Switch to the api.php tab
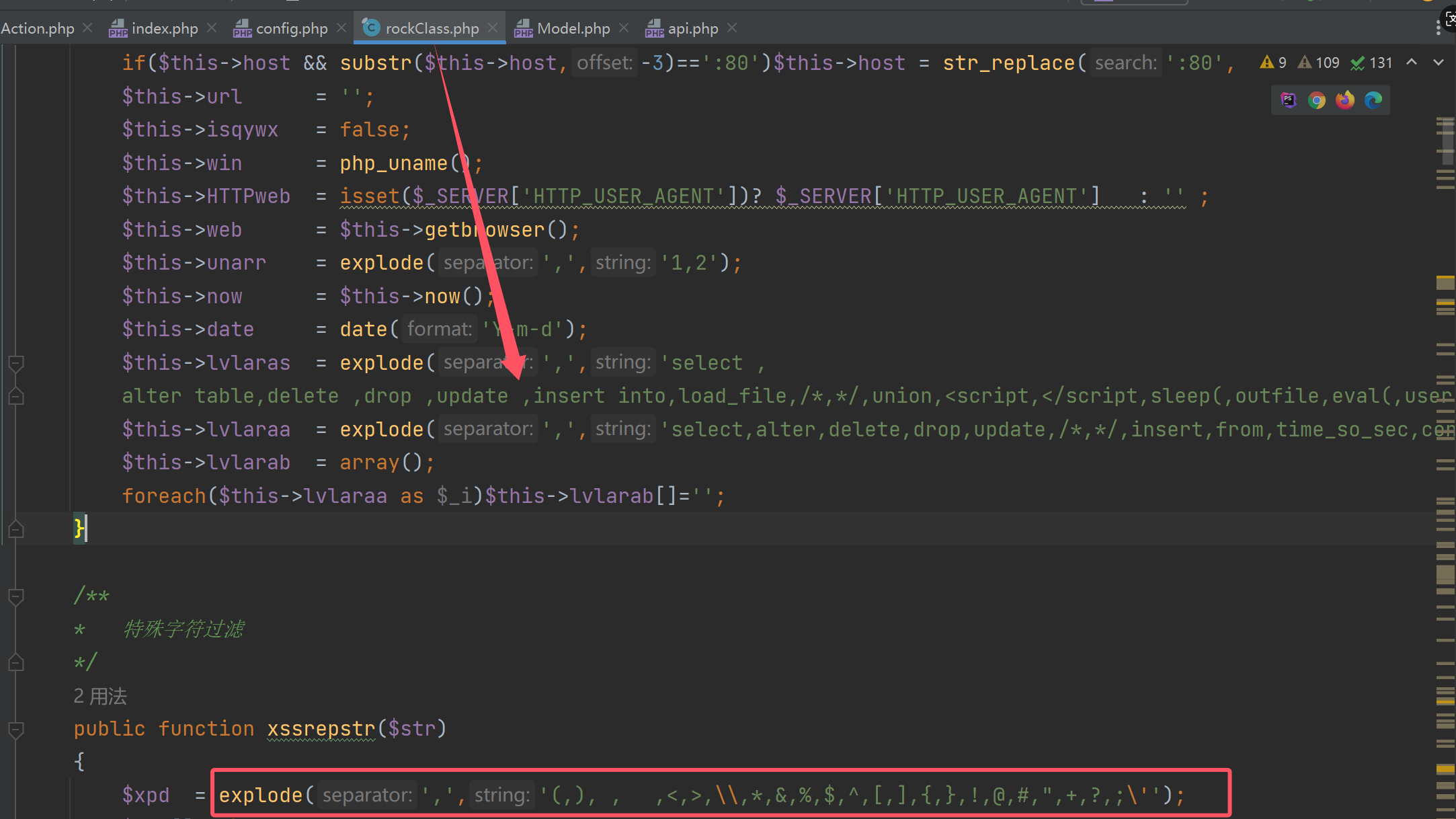Viewport: 1456px width, 819px height. pyautogui.click(x=693, y=28)
